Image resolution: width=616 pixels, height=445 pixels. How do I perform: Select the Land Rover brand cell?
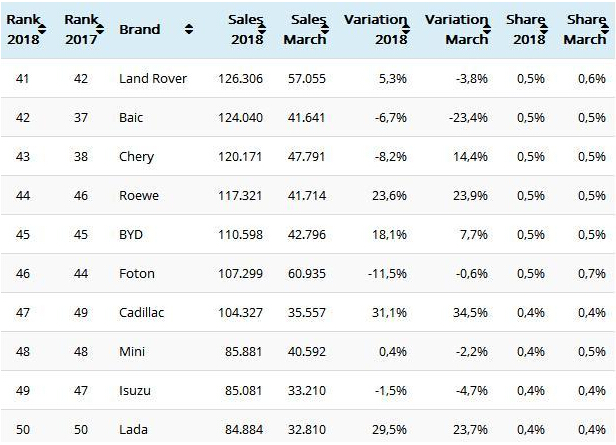point(152,79)
